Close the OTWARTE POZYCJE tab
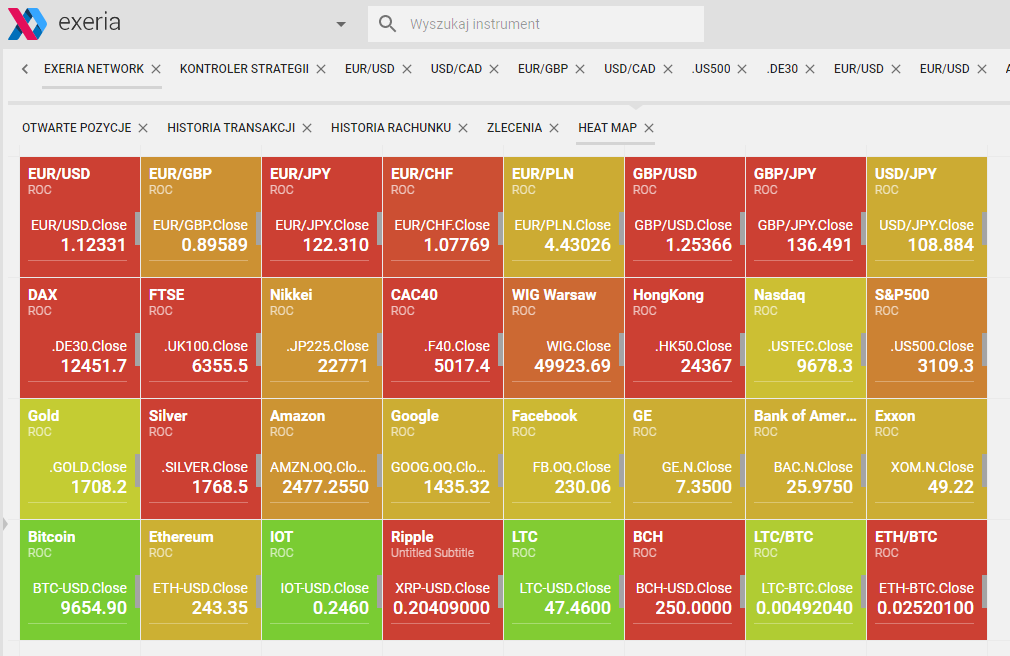1010x656 pixels. tap(143, 128)
